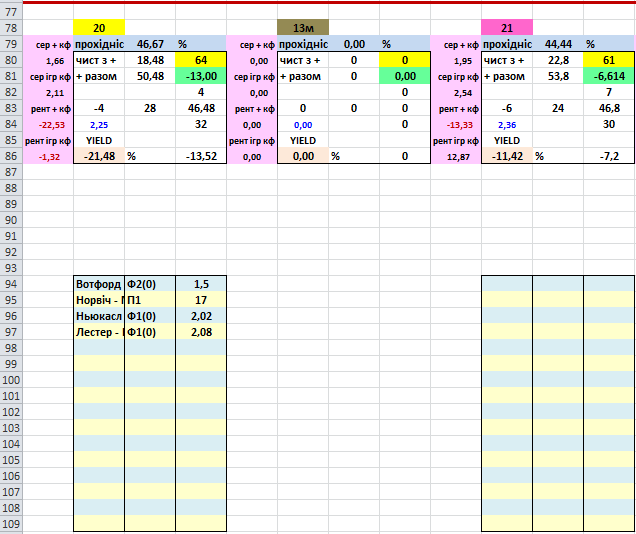Click the red value -22,53
Image resolution: width=636 pixels, height=534 pixels.
48,124
